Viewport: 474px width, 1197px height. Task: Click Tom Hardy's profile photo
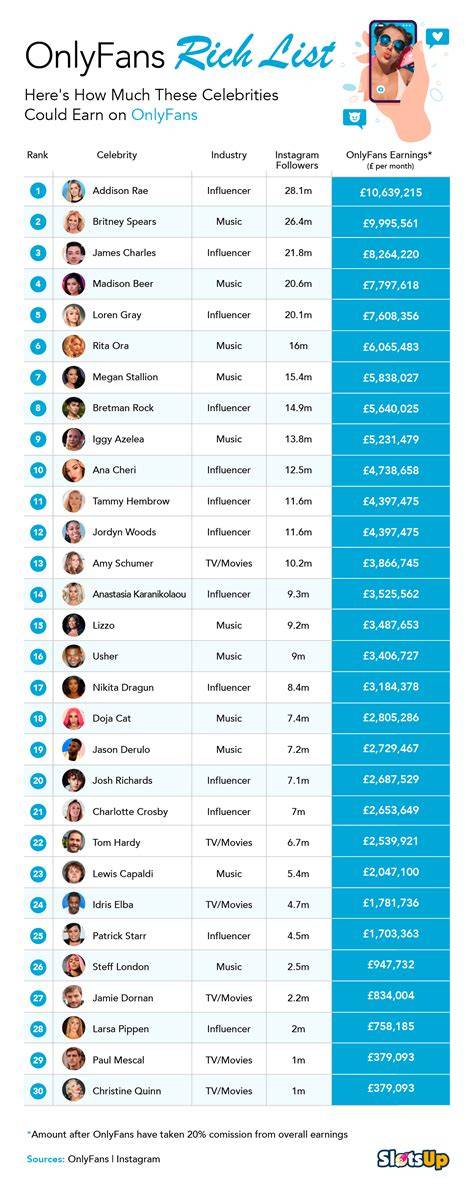pyautogui.click(x=73, y=843)
